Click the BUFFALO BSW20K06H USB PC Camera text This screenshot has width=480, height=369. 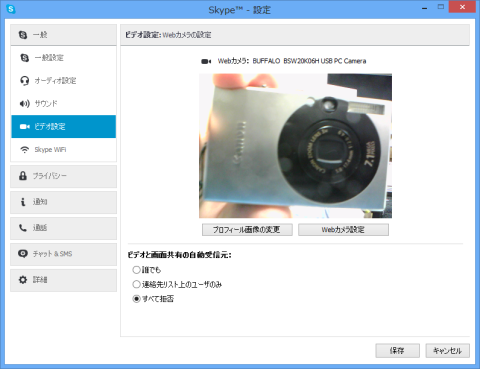[309, 61]
